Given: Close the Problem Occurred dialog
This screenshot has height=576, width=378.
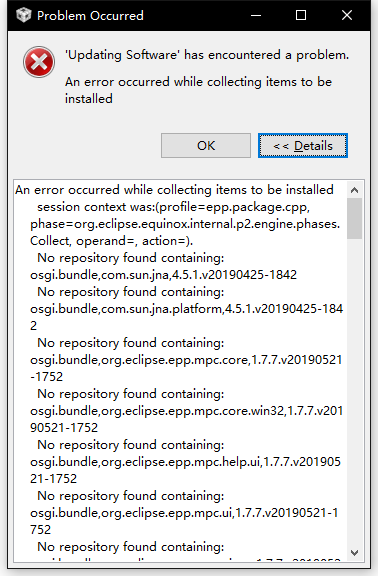Looking at the screenshot, I should (x=347, y=15).
